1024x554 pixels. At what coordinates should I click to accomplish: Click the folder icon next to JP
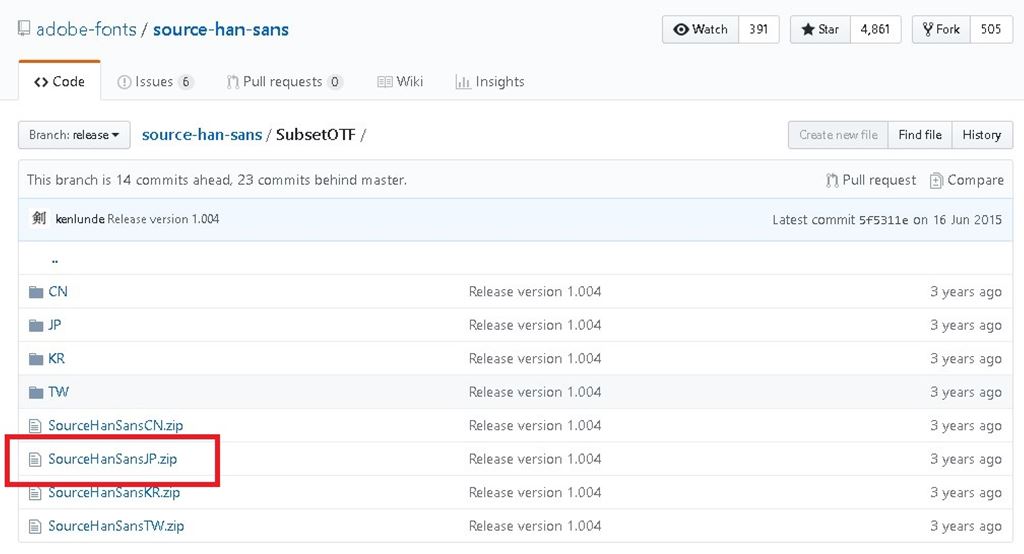point(36,325)
